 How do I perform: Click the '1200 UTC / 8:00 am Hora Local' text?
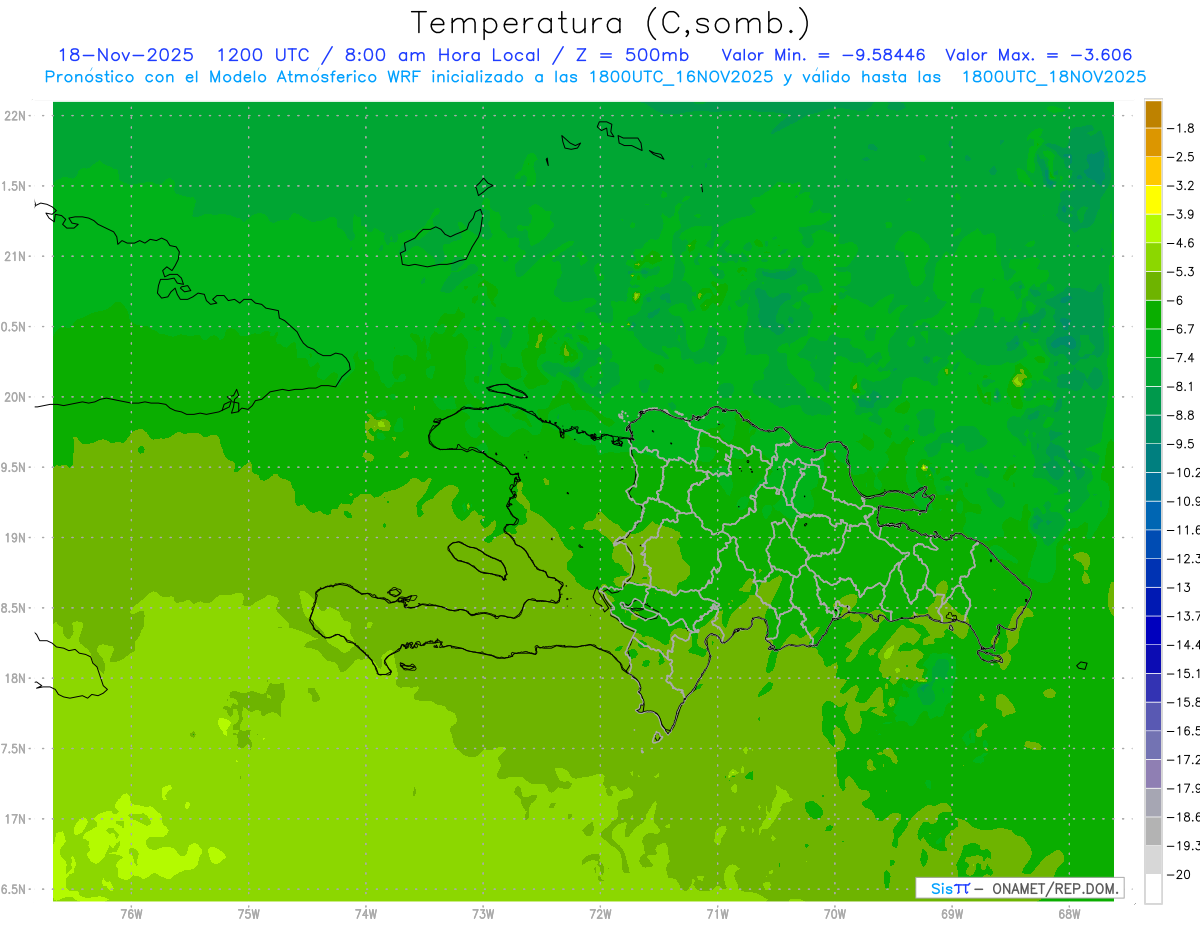377,55
